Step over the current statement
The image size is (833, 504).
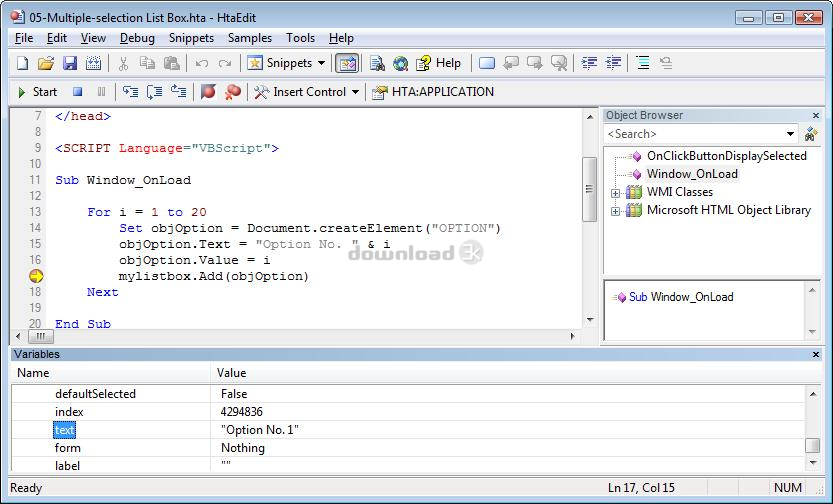tap(154, 92)
